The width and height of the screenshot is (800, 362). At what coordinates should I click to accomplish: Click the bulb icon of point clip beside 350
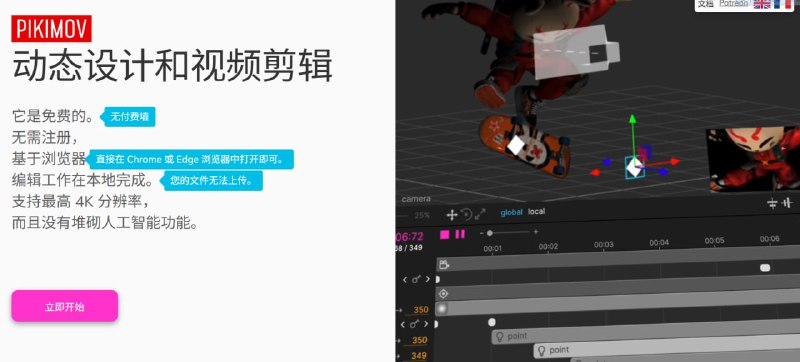click(x=500, y=337)
